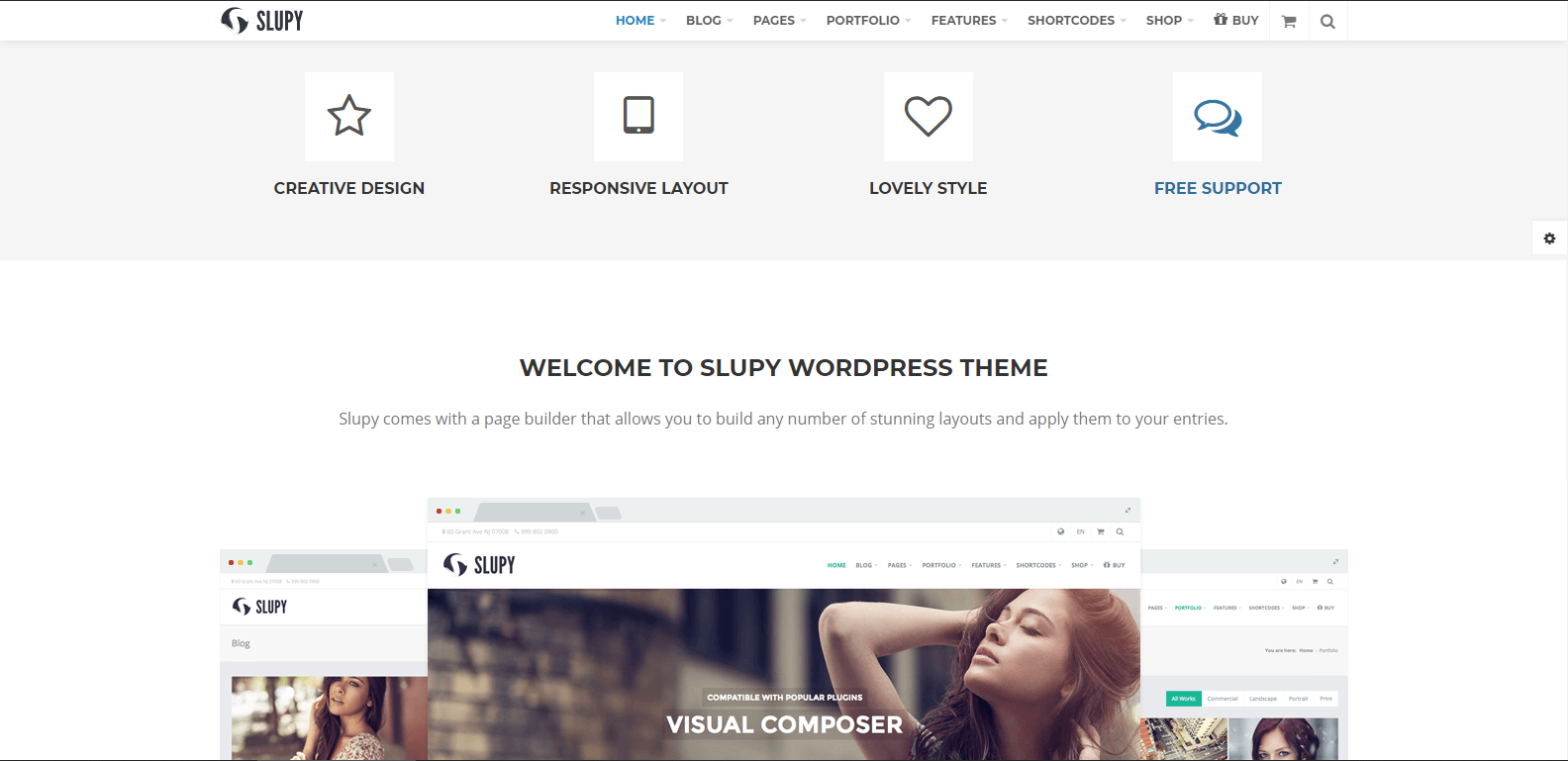Click the Free Support heading link

[x=1217, y=188]
